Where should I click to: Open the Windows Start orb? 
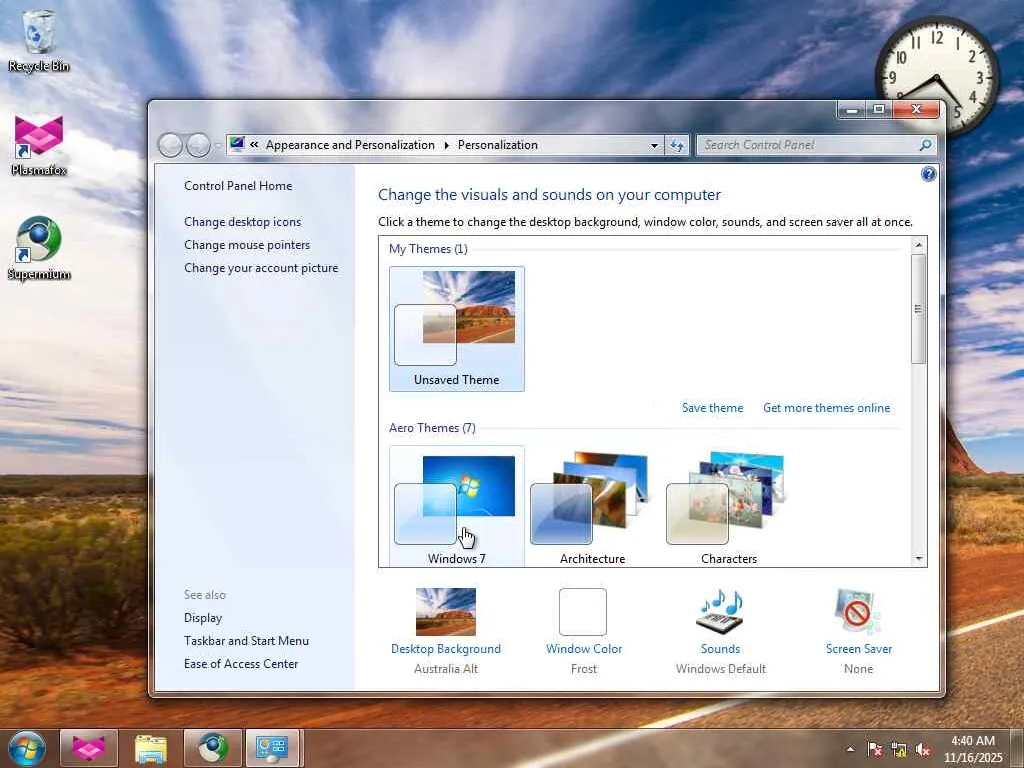(x=26, y=748)
